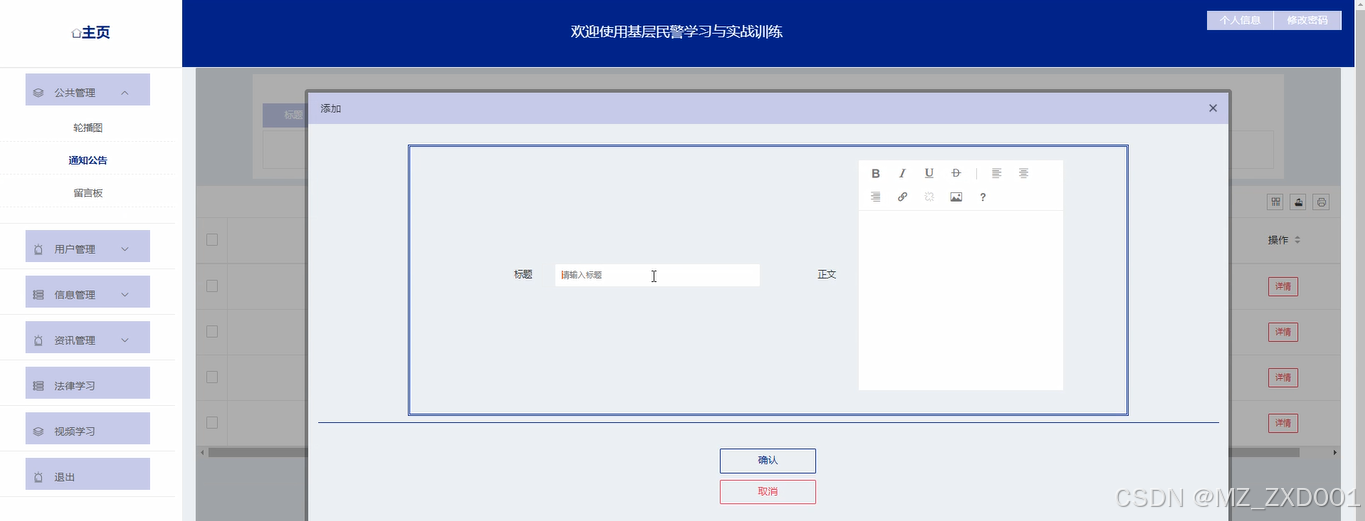Sort by the 操作 column arrows
This screenshot has width=1365, height=521.
click(x=1297, y=240)
